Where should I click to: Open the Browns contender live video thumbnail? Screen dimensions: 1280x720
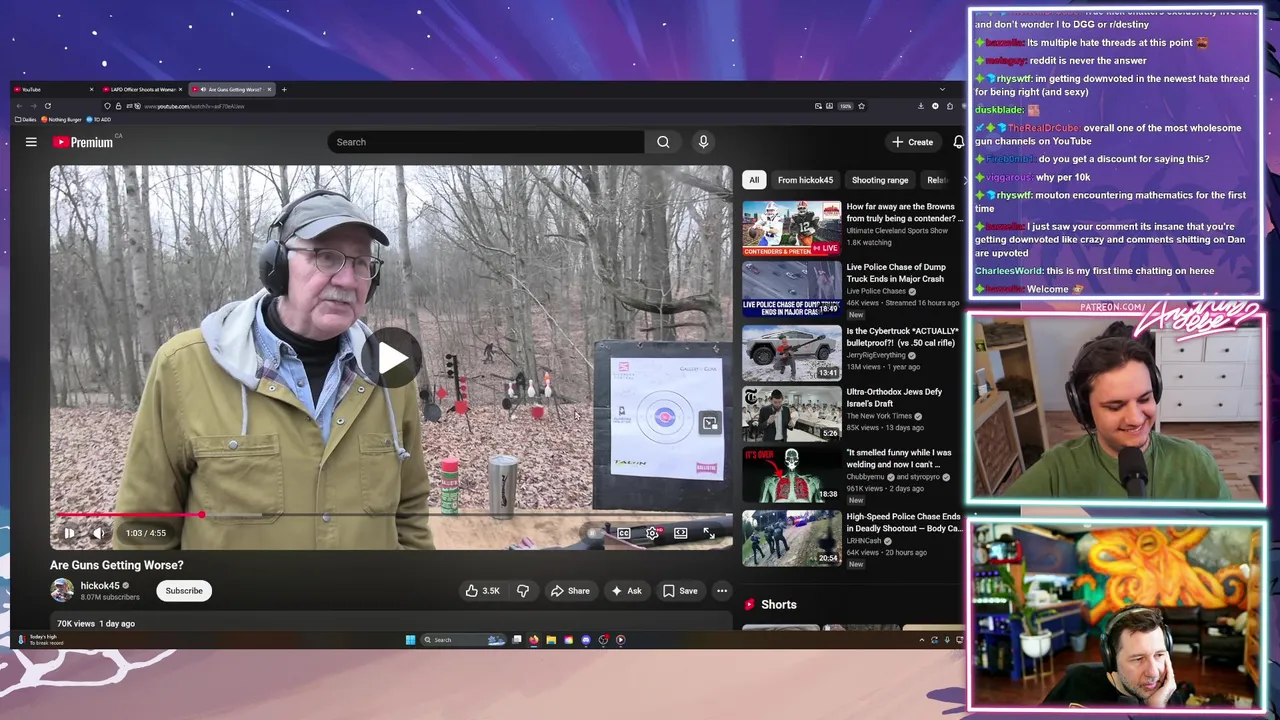pyautogui.click(x=792, y=227)
